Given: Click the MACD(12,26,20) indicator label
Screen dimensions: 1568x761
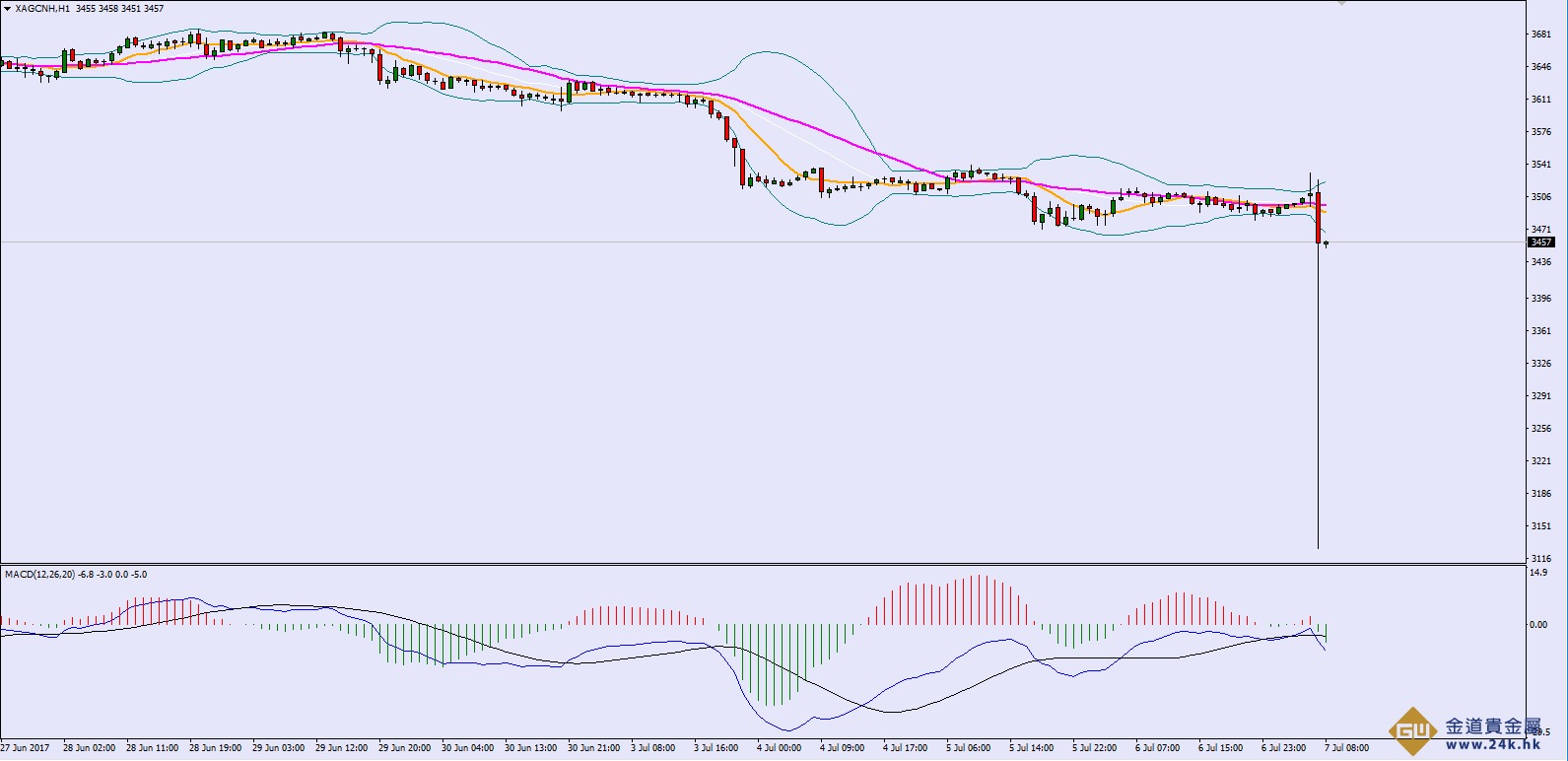Looking at the screenshot, I should [38, 574].
